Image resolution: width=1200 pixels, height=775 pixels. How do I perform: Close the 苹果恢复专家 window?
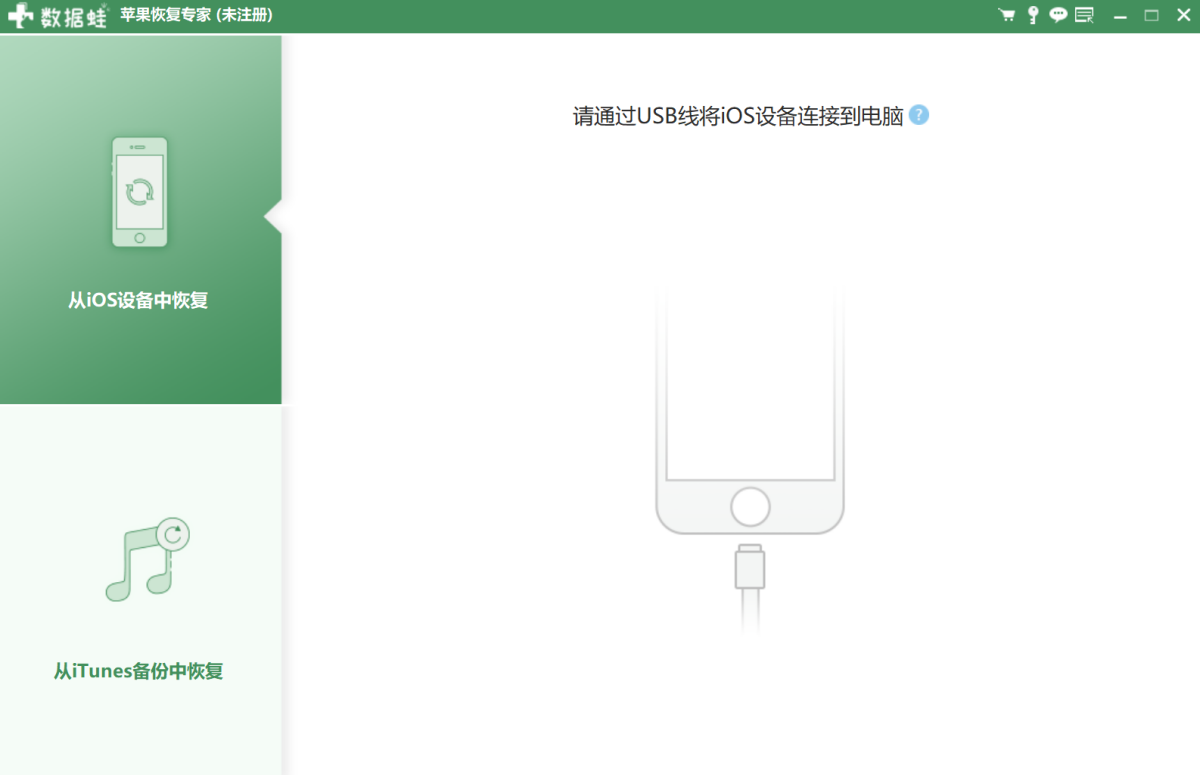[1183, 16]
